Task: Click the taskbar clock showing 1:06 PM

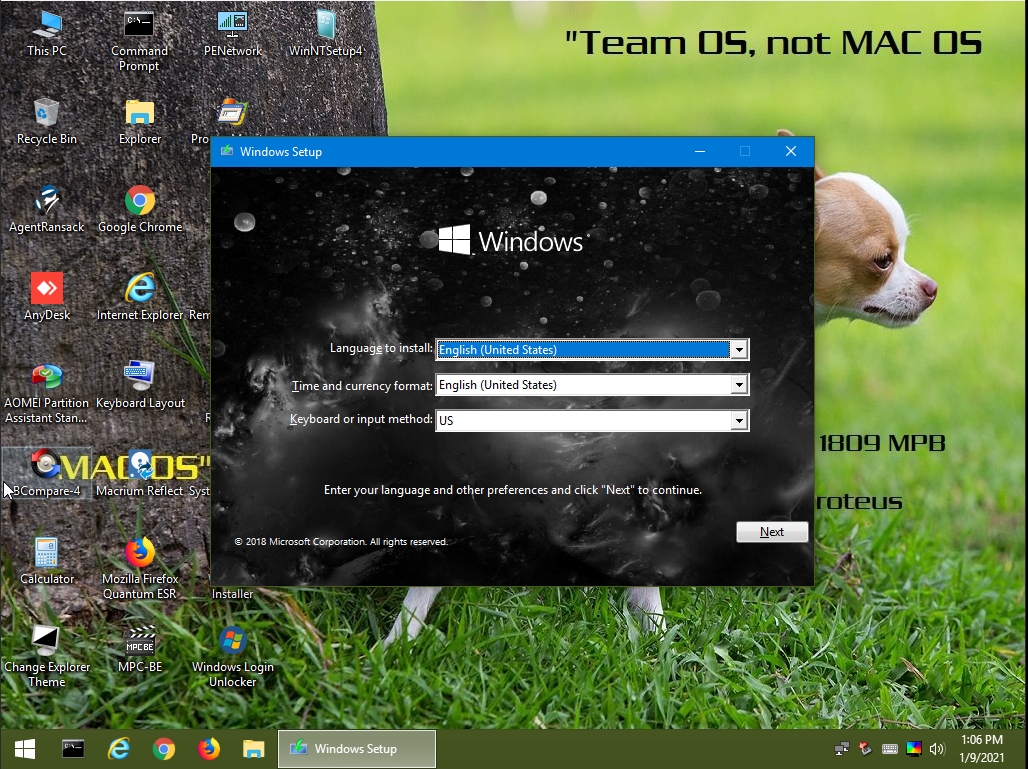Action: click(981, 749)
